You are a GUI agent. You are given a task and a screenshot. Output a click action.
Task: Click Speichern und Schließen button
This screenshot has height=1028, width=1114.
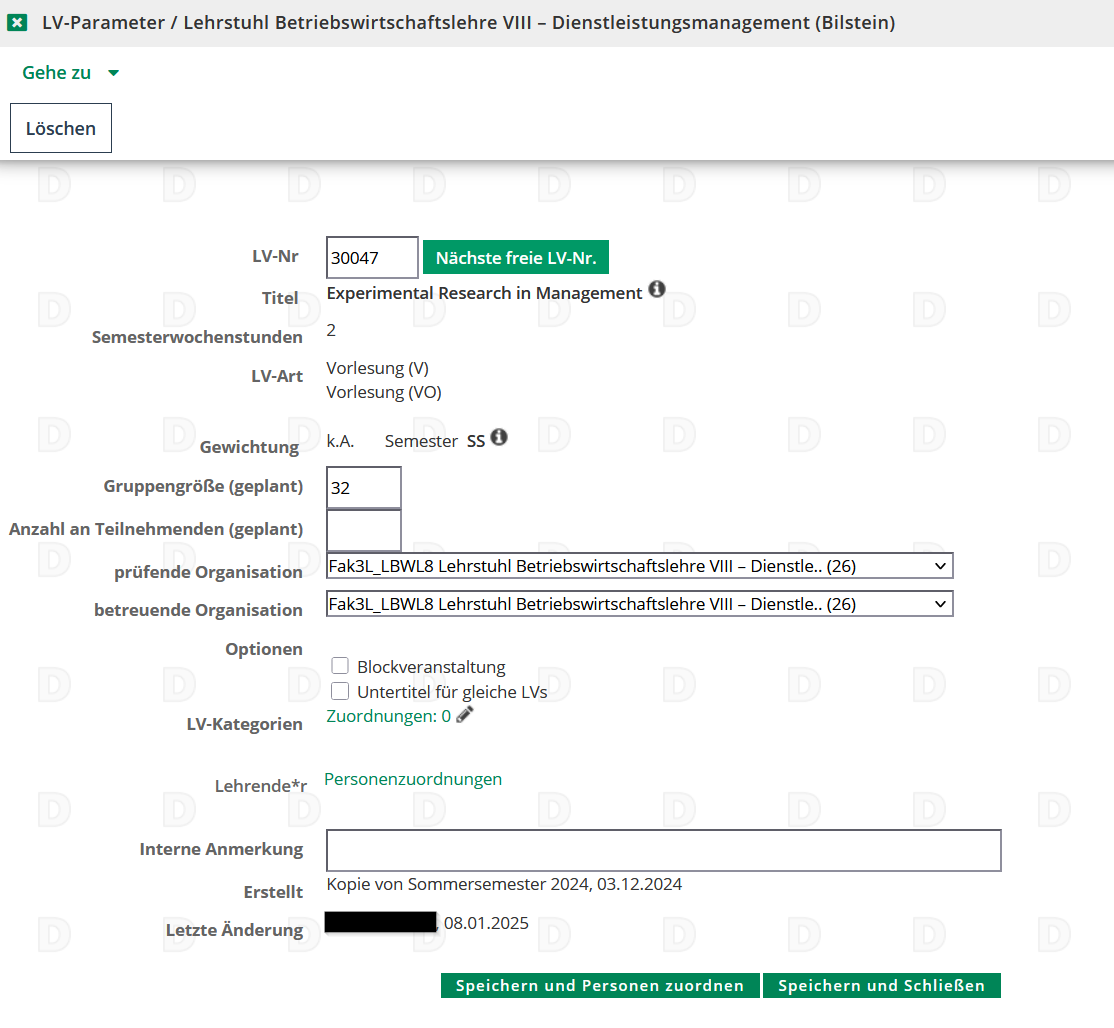pyautogui.click(x=881, y=985)
